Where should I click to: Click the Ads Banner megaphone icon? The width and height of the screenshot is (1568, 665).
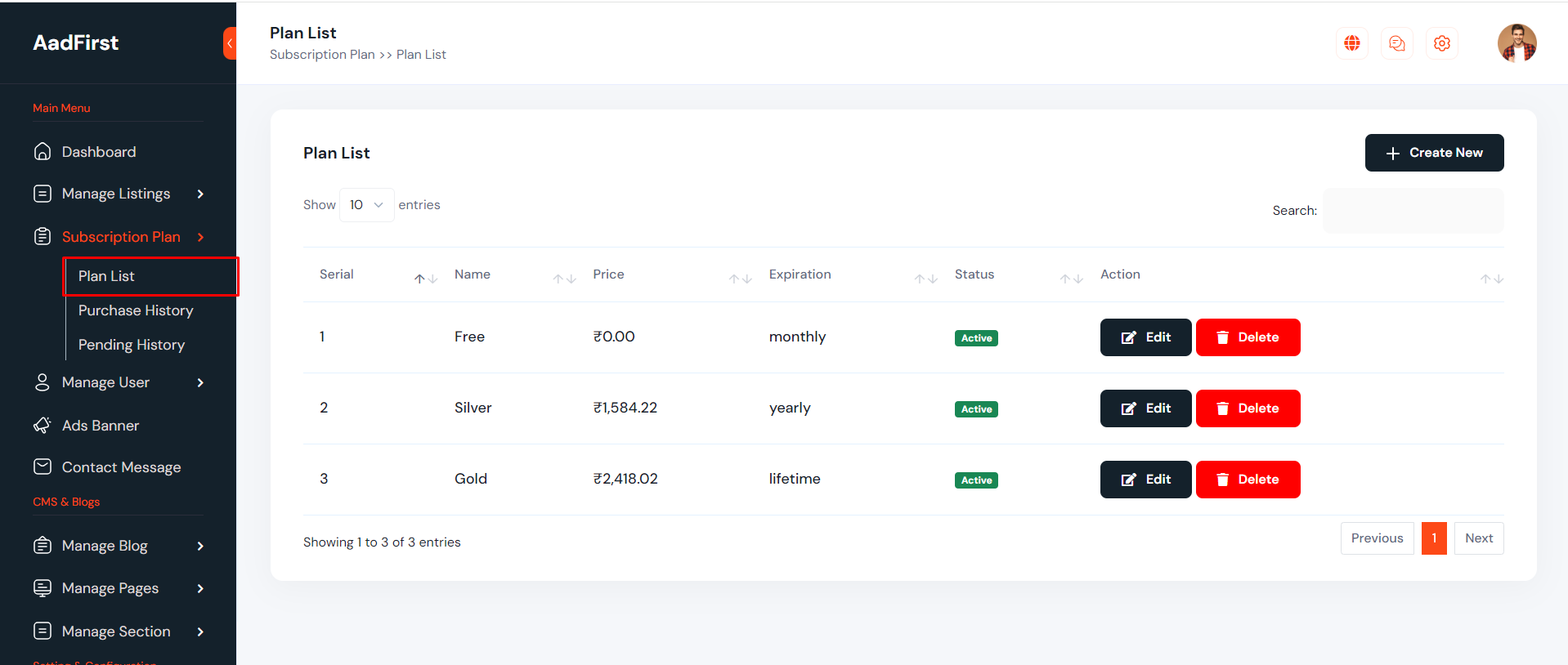[x=43, y=426]
